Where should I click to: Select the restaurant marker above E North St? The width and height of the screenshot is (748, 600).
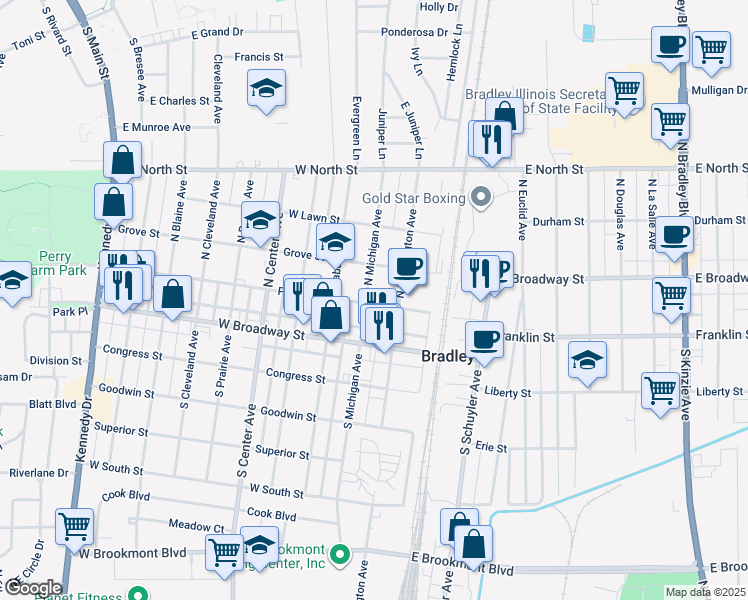pyautogui.click(x=492, y=141)
